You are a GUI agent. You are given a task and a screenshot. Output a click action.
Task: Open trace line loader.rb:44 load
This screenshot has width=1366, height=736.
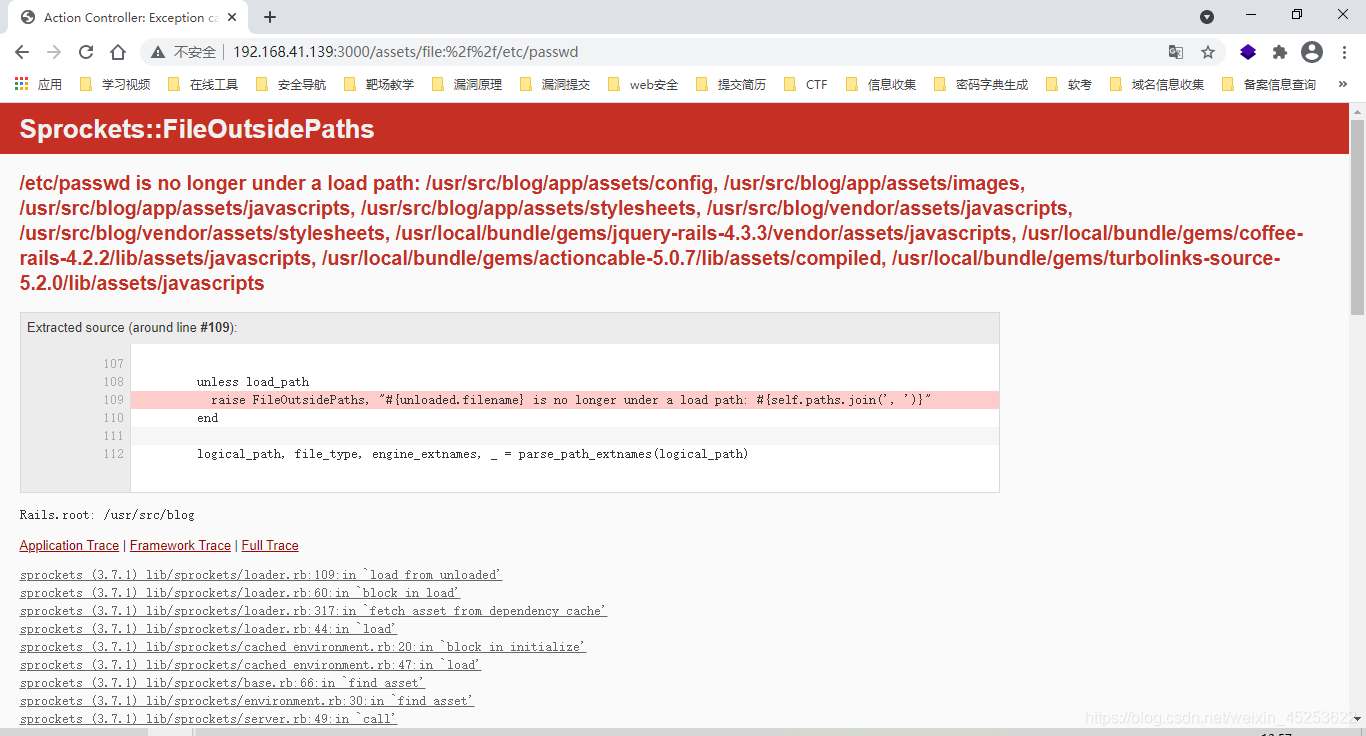(x=208, y=629)
